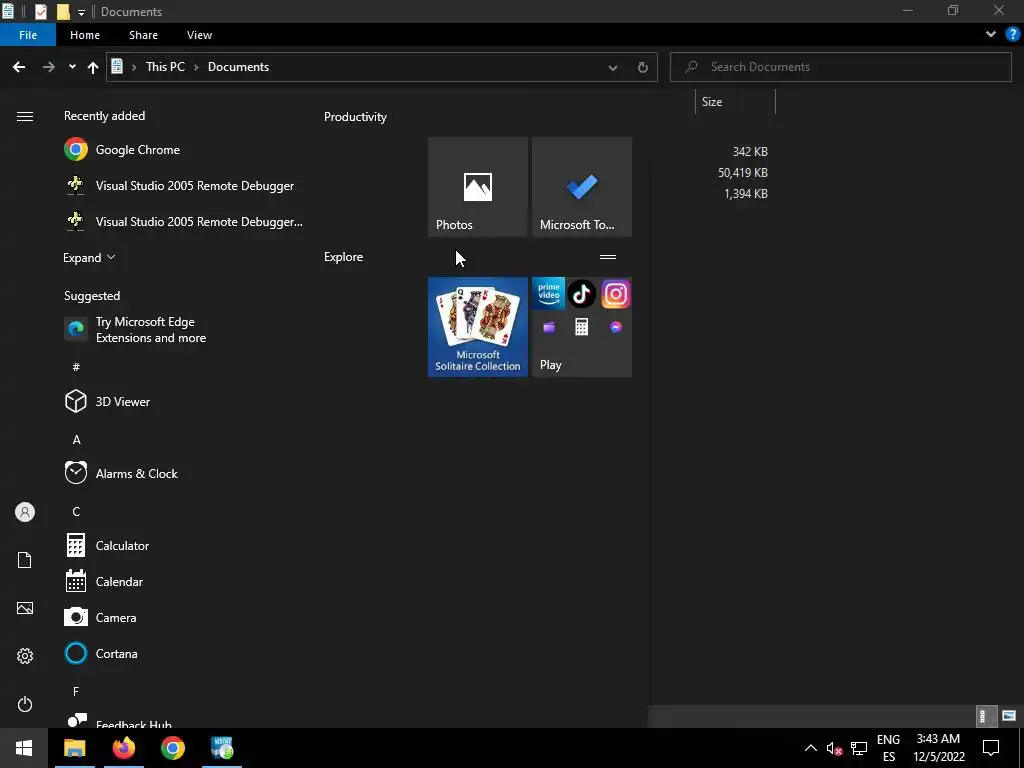Open the muted volume tray icon
The width and height of the screenshot is (1024, 768).
[834, 748]
